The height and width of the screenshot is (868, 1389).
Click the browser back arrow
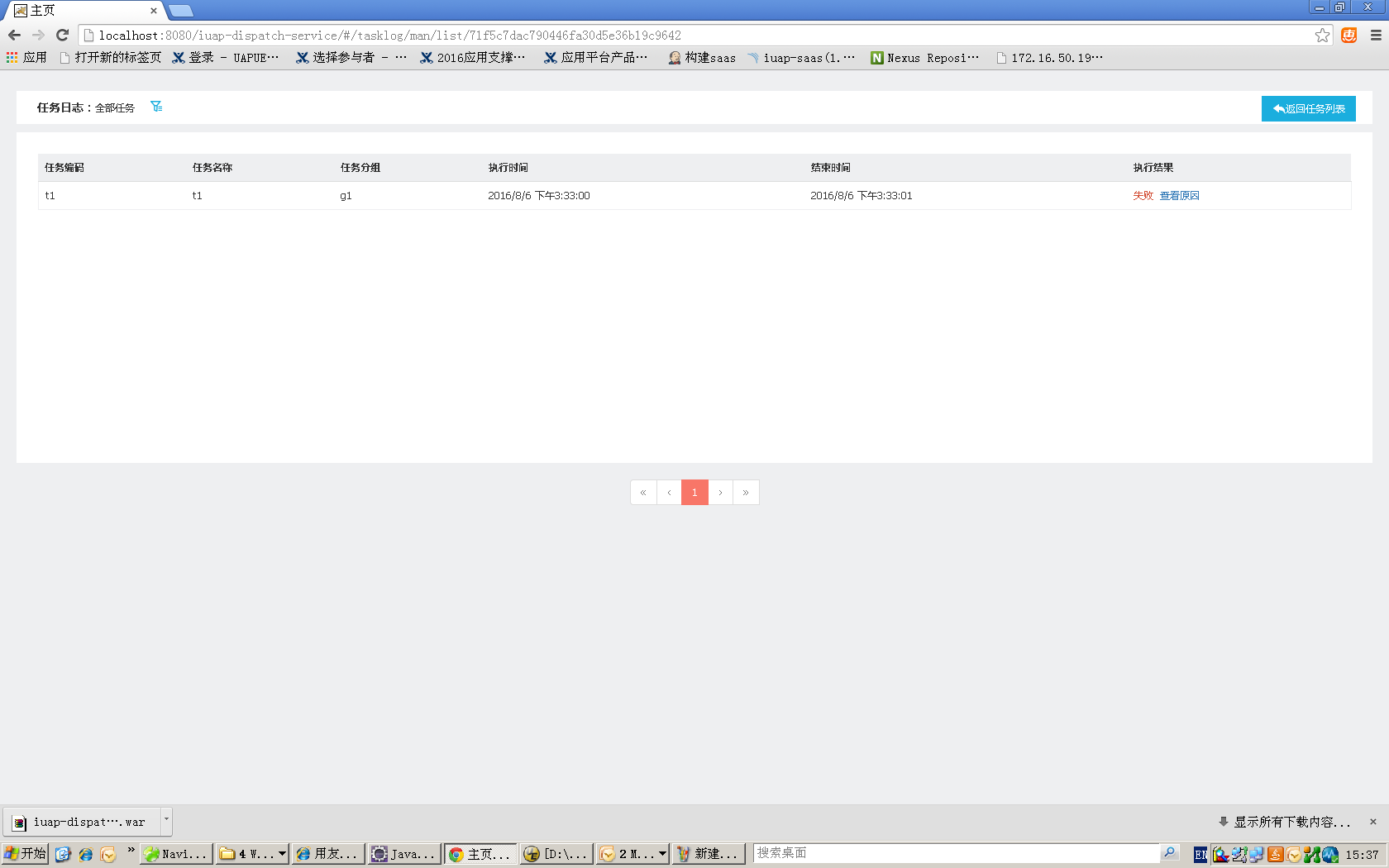click(x=14, y=35)
